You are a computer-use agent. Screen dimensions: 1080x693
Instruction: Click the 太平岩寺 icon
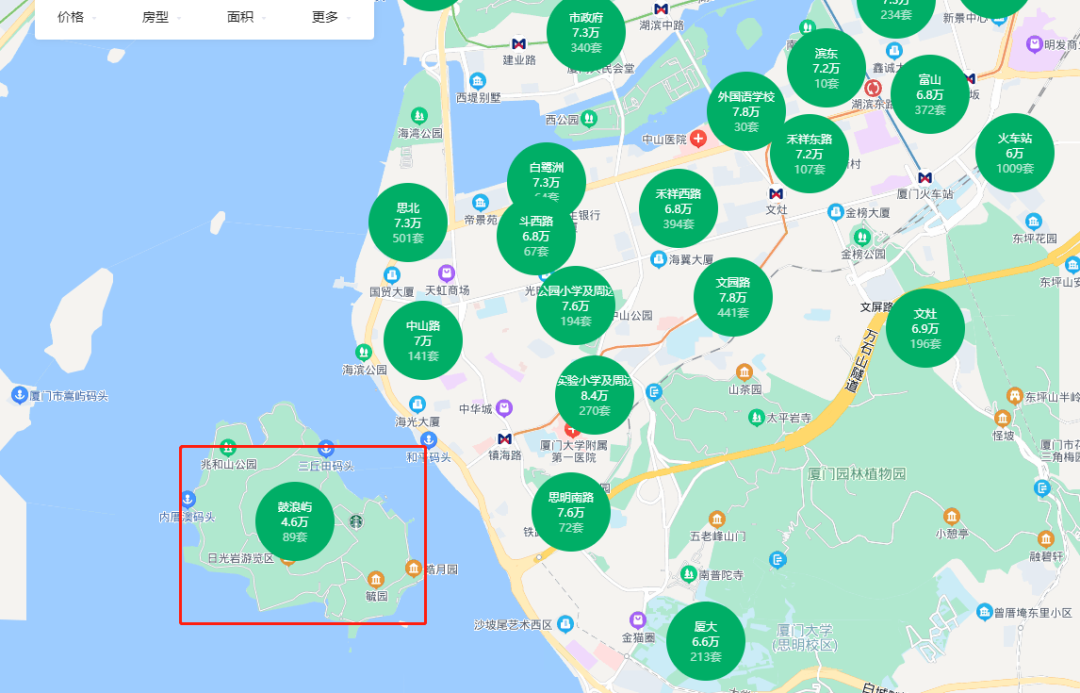tap(756, 417)
